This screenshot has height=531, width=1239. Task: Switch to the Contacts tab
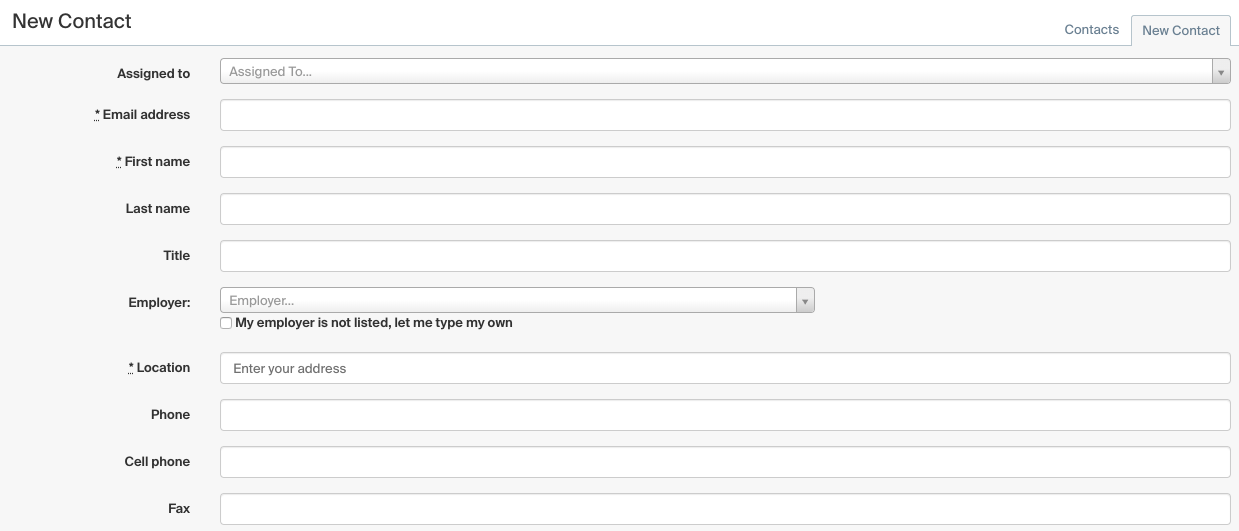pyautogui.click(x=1091, y=30)
